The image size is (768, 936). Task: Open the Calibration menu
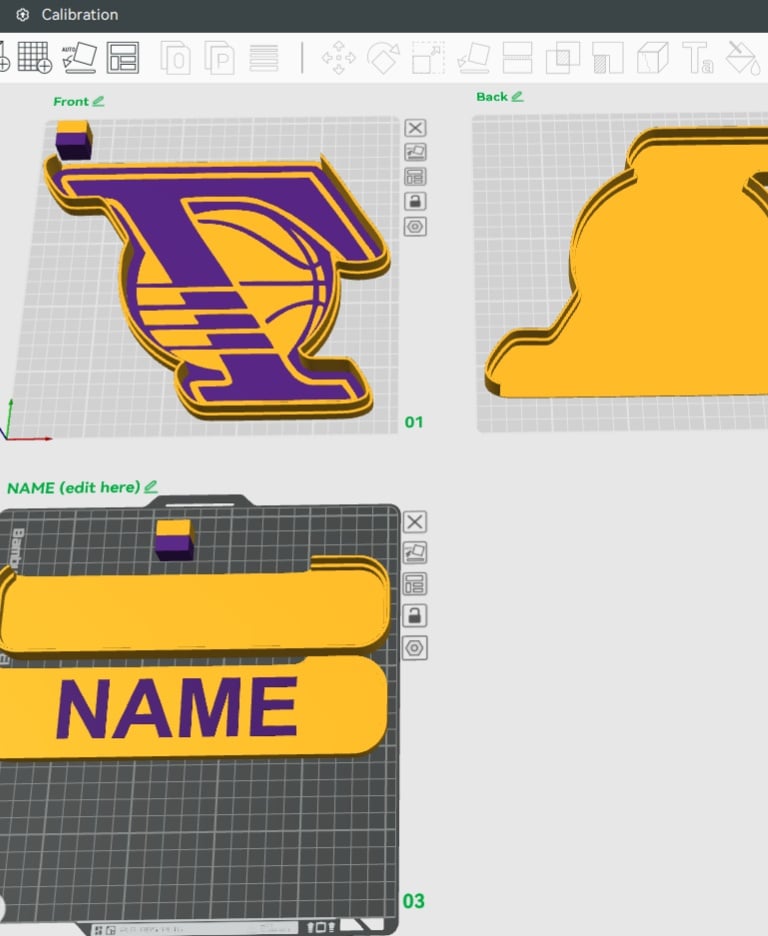point(67,14)
